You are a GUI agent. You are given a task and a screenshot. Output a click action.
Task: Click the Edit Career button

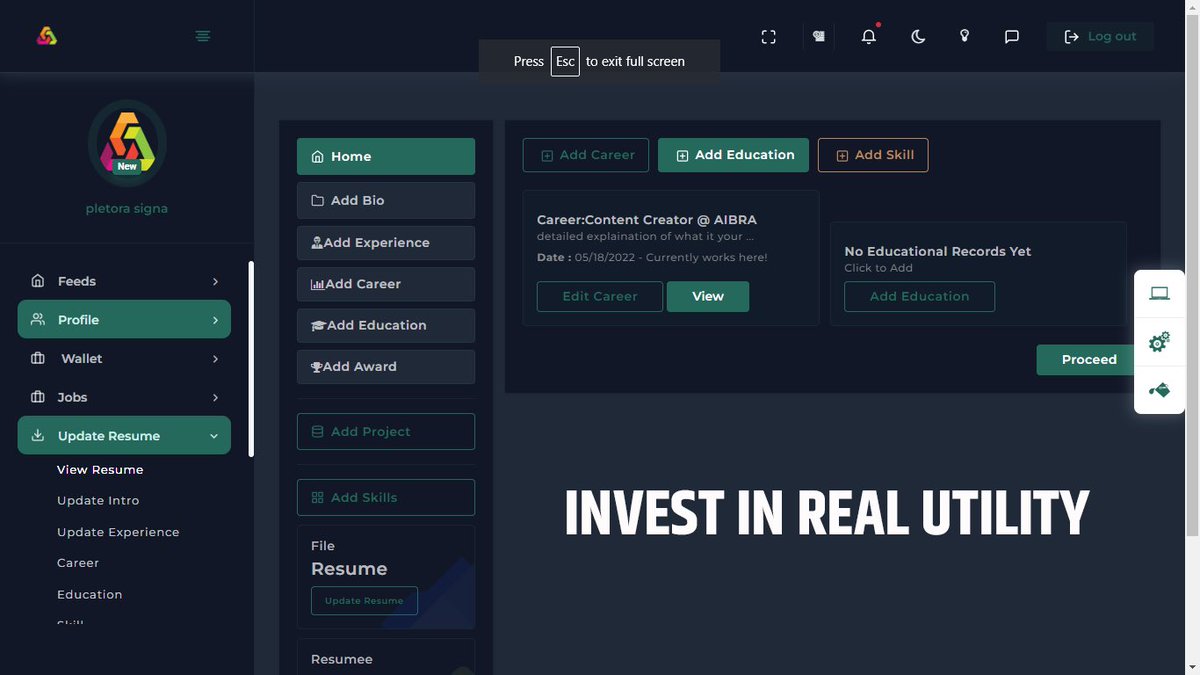[600, 296]
